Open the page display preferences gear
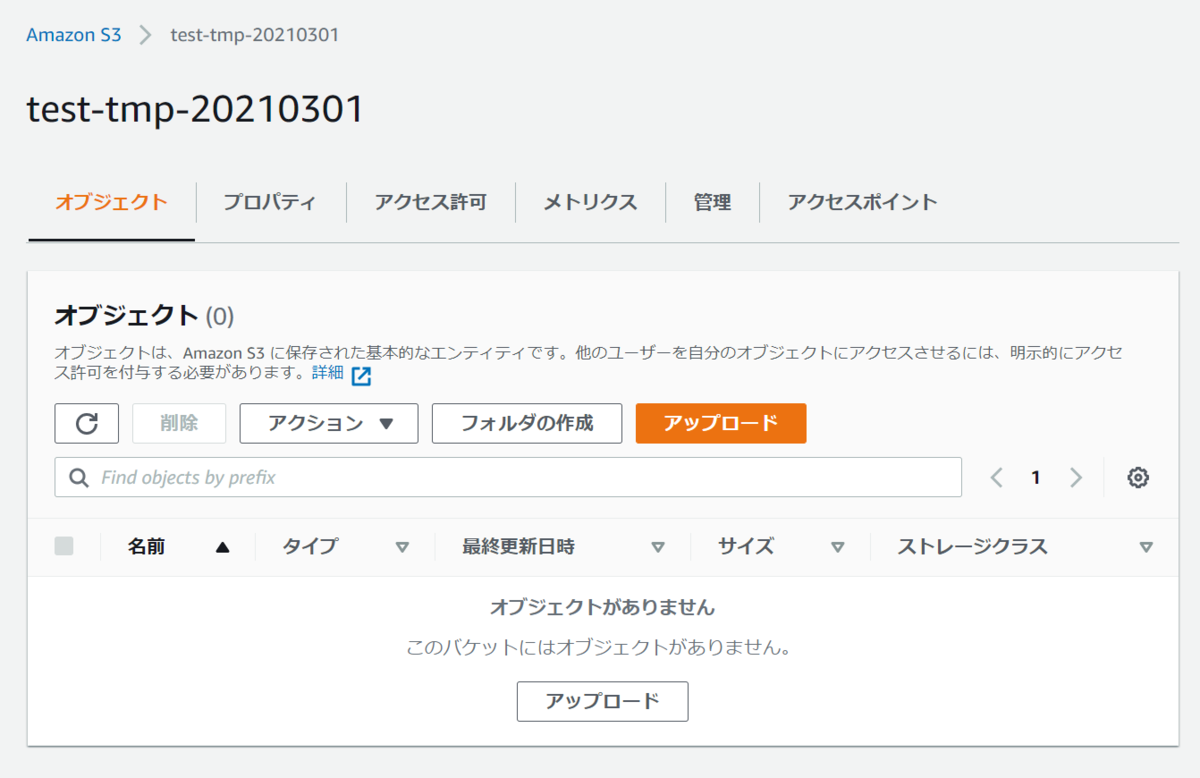The width and height of the screenshot is (1200, 778). (x=1137, y=477)
